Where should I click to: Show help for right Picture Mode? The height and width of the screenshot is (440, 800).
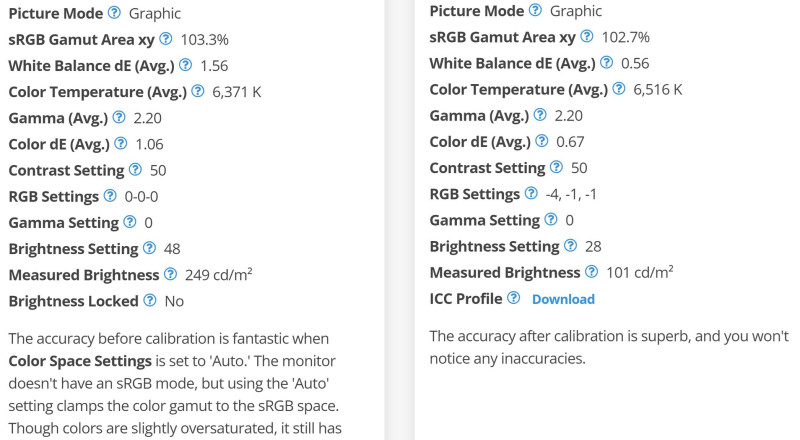pos(535,10)
